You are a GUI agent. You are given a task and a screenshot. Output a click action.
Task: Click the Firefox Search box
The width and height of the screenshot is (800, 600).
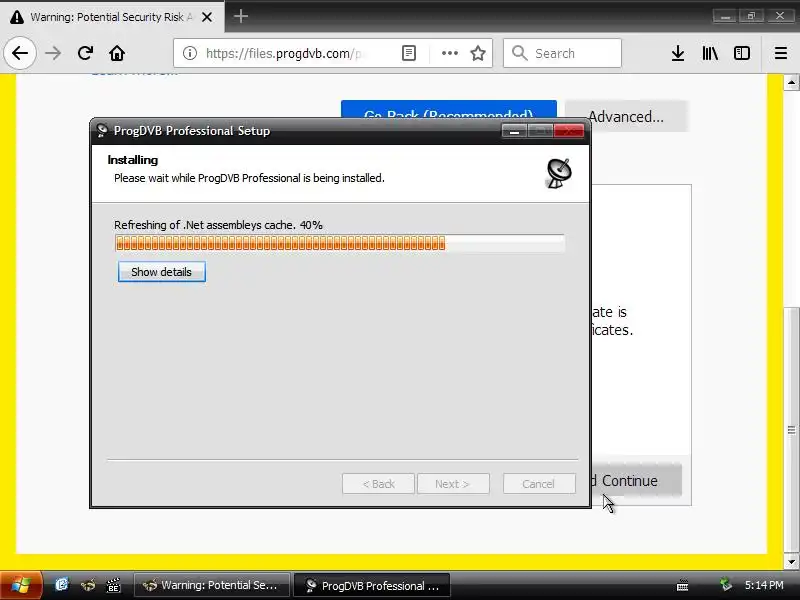pyautogui.click(x=562, y=53)
